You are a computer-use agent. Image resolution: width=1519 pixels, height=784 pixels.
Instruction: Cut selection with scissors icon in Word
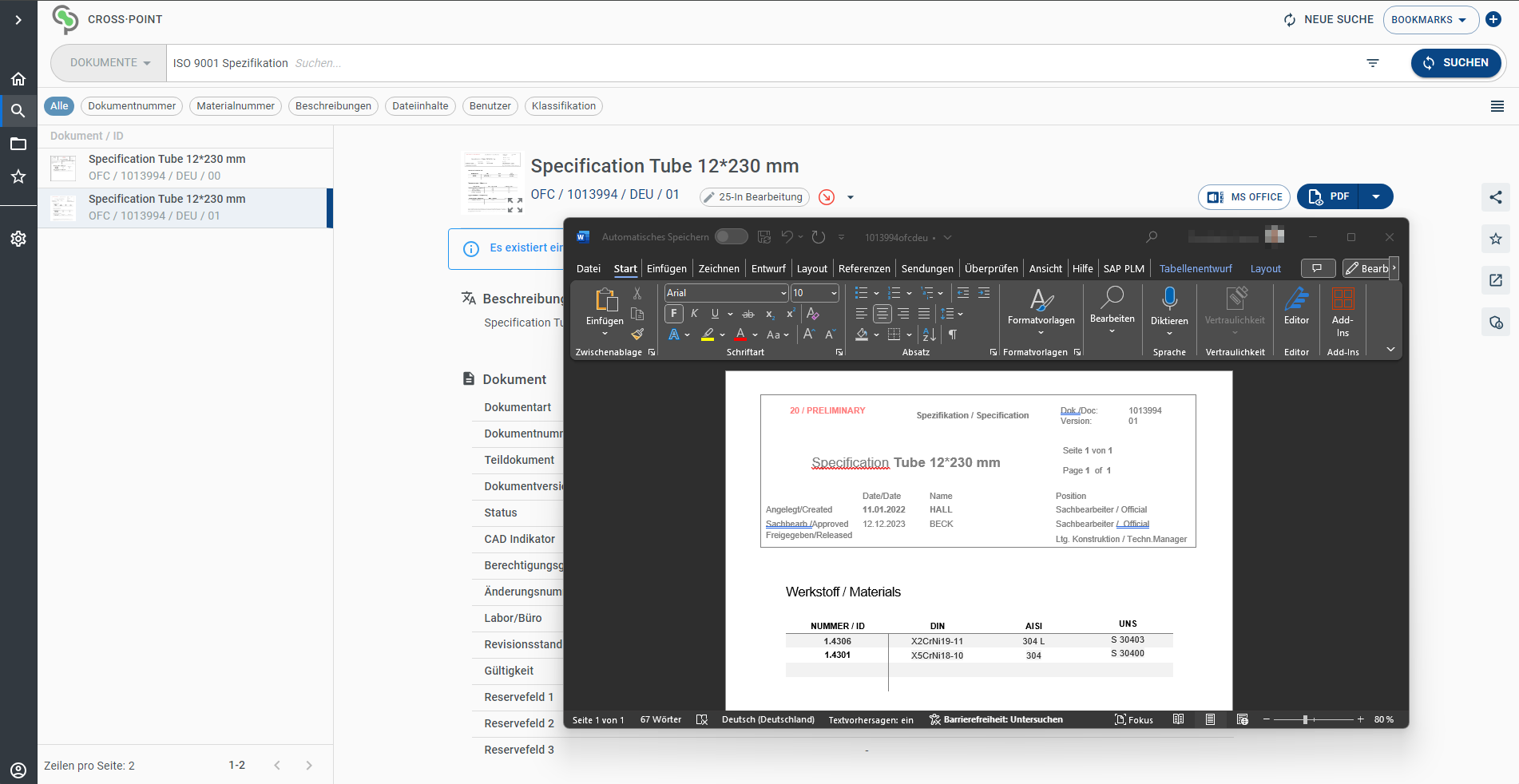(637, 294)
